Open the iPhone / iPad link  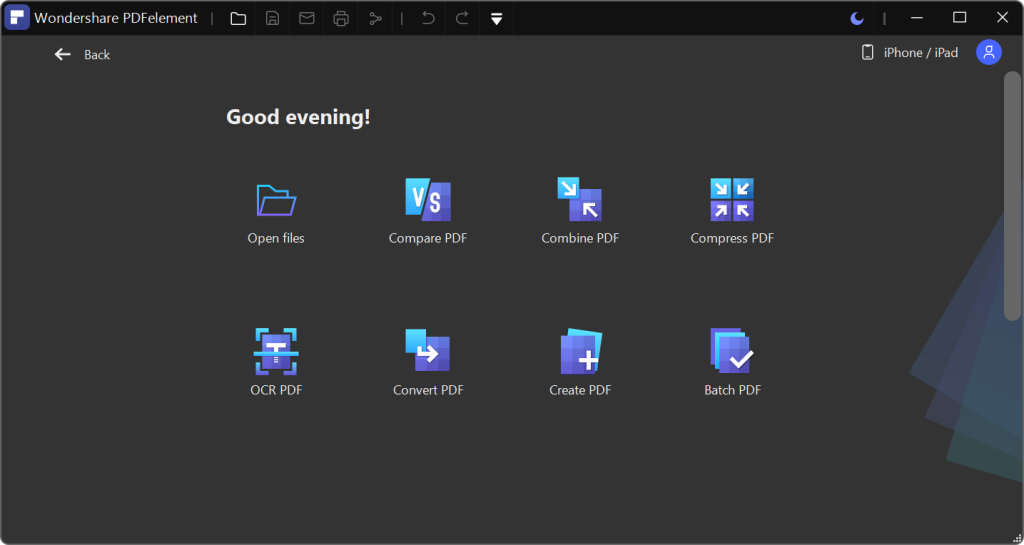click(910, 53)
